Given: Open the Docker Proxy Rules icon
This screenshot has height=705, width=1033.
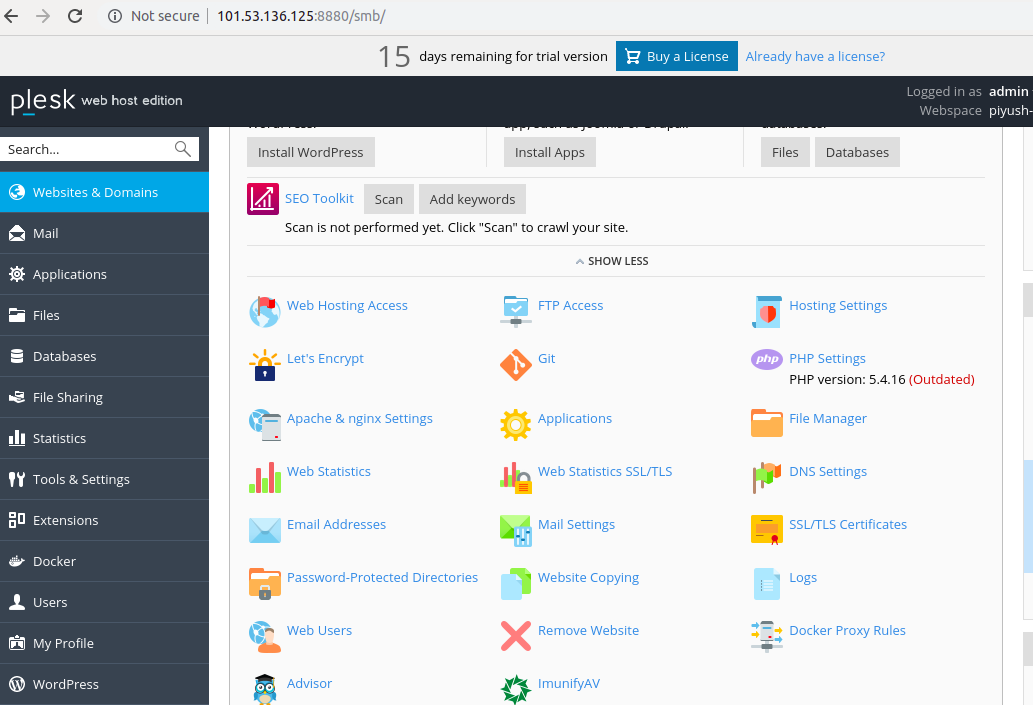Looking at the screenshot, I should (767, 636).
